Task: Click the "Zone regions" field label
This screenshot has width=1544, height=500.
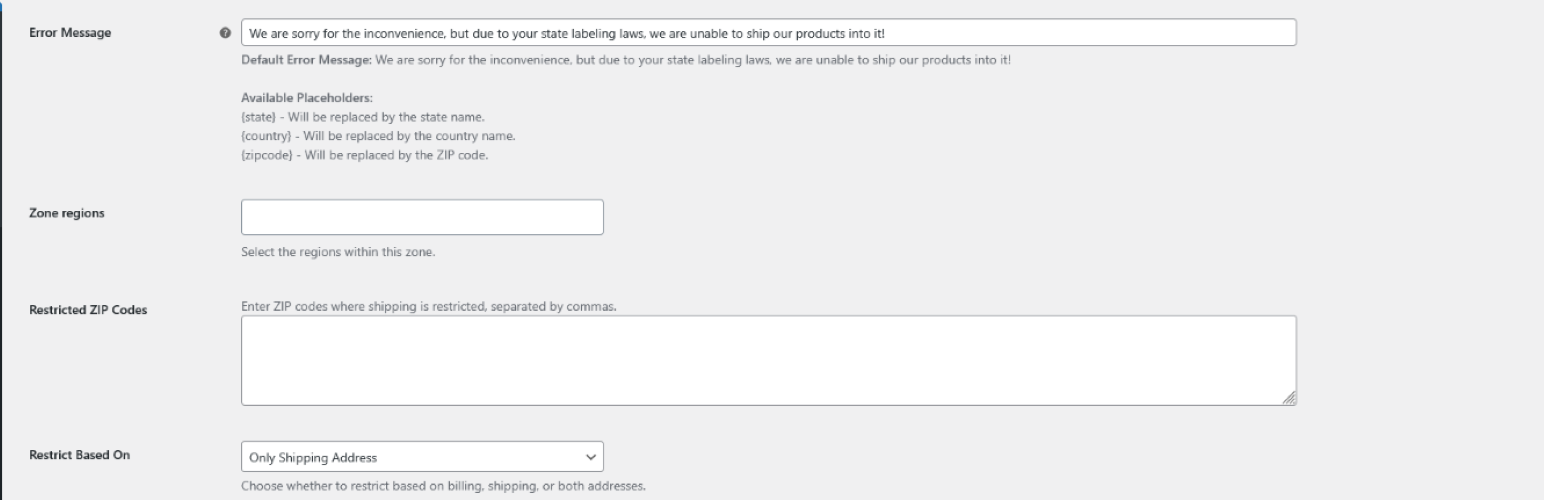Action: click(67, 213)
